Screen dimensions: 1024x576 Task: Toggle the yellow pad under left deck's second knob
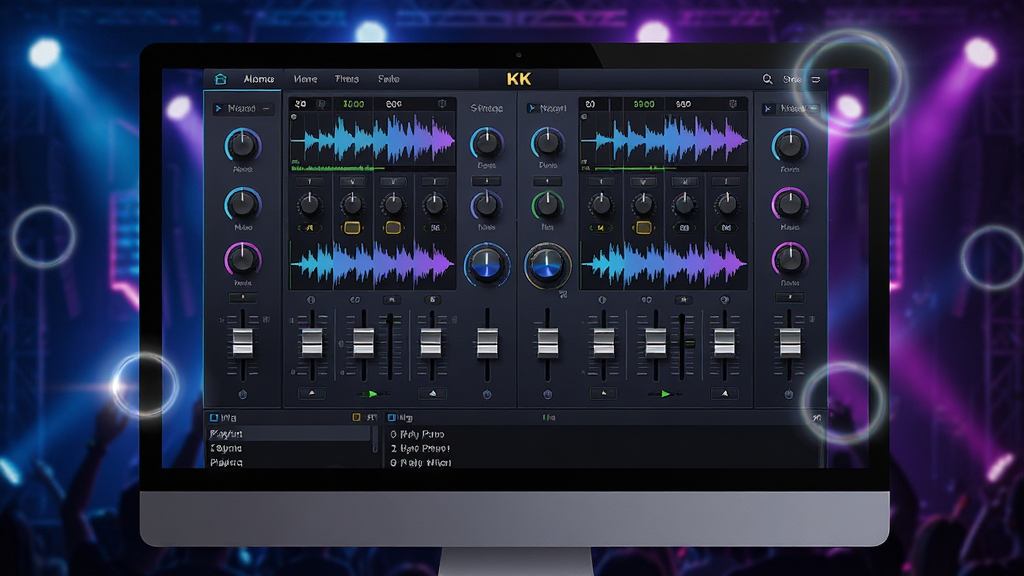(x=352, y=227)
